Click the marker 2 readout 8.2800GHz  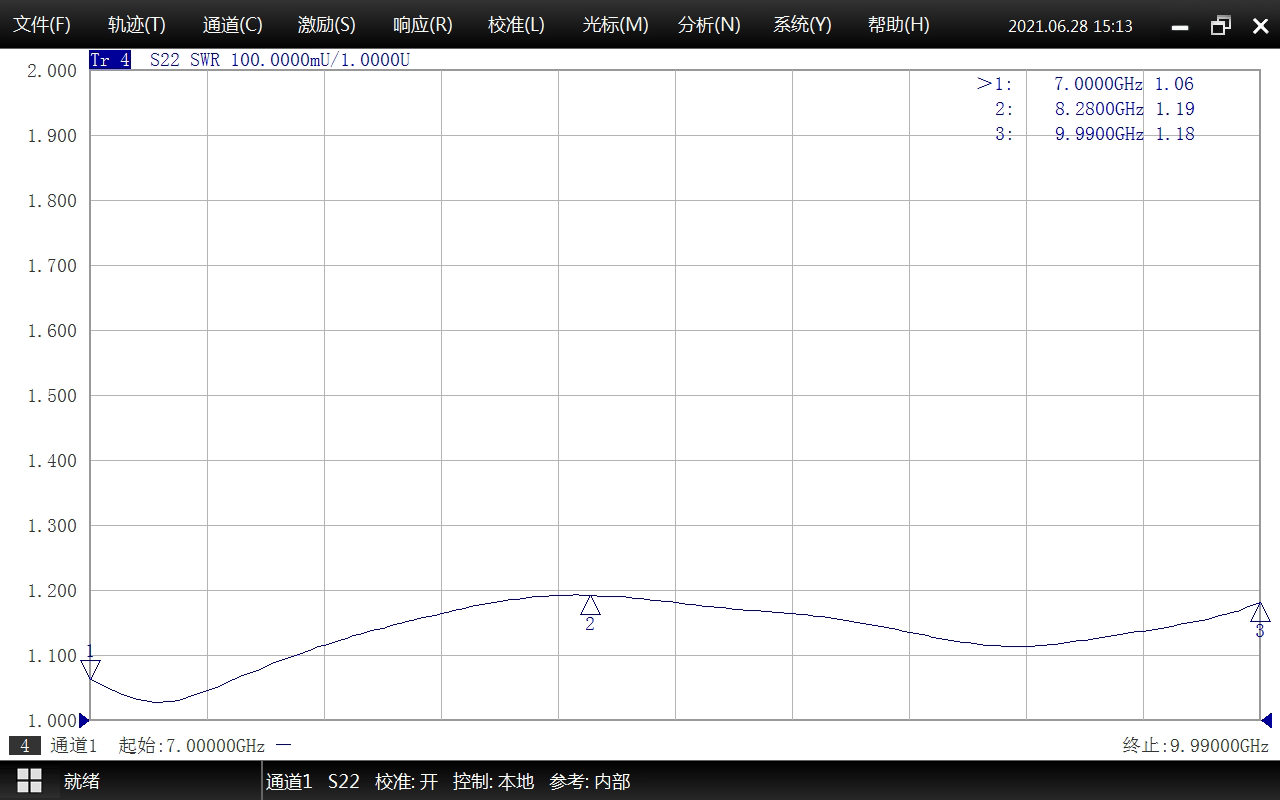pos(1098,109)
